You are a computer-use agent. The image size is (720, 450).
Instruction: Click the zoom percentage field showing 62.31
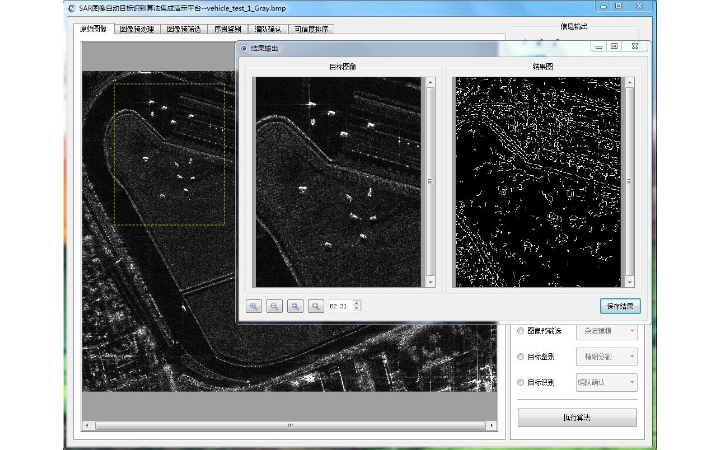coord(340,306)
